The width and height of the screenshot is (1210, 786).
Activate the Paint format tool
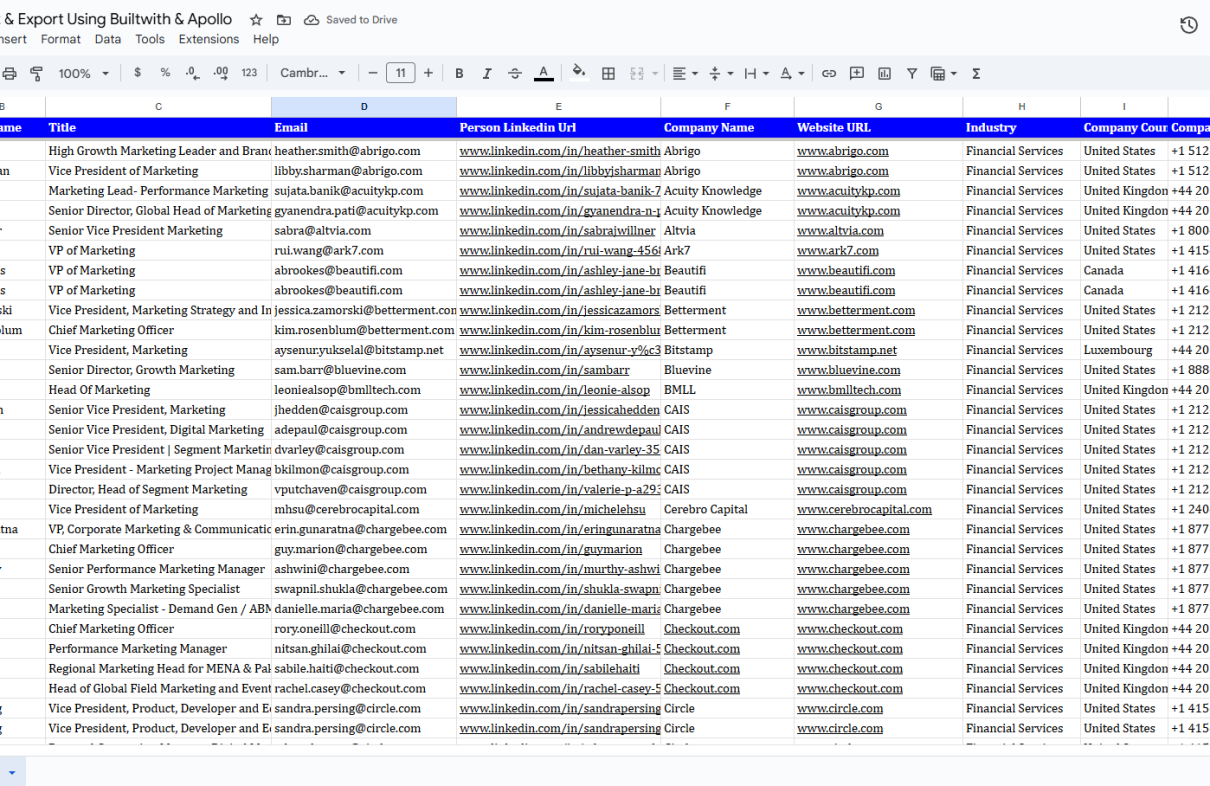(x=37, y=73)
